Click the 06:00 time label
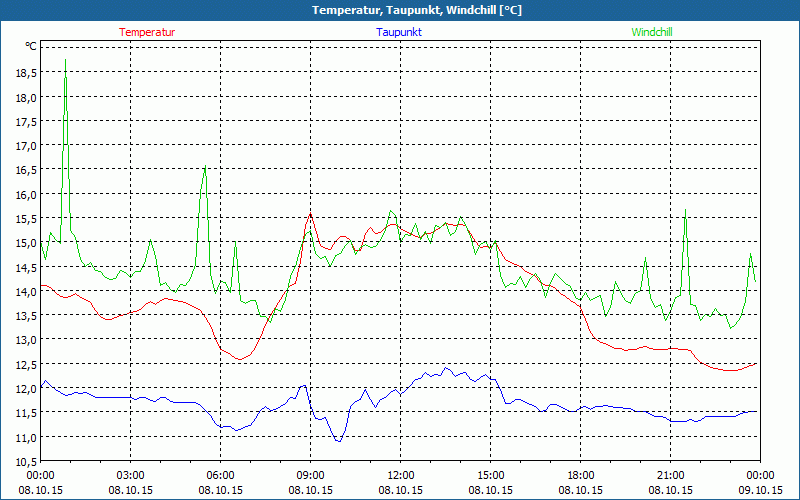This screenshot has width=800, height=500. [x=220, y=476]
